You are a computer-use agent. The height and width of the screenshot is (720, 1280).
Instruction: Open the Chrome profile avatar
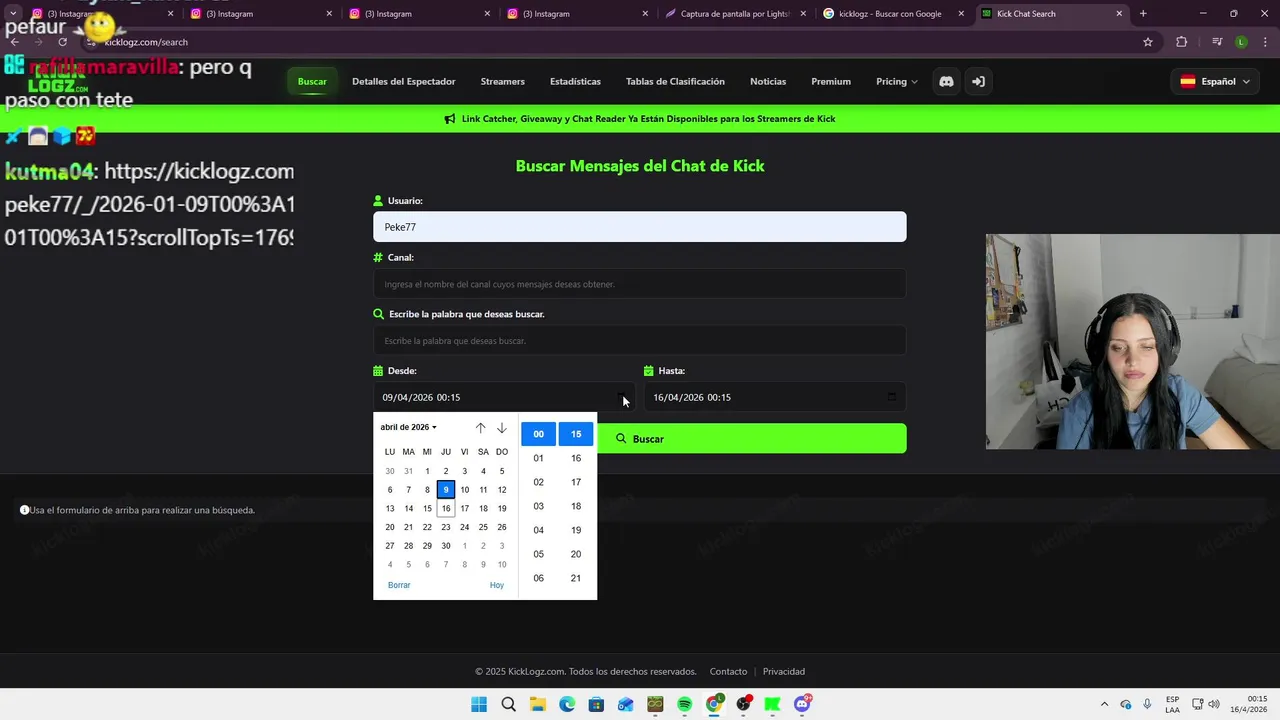click(x=1241, y=42)
